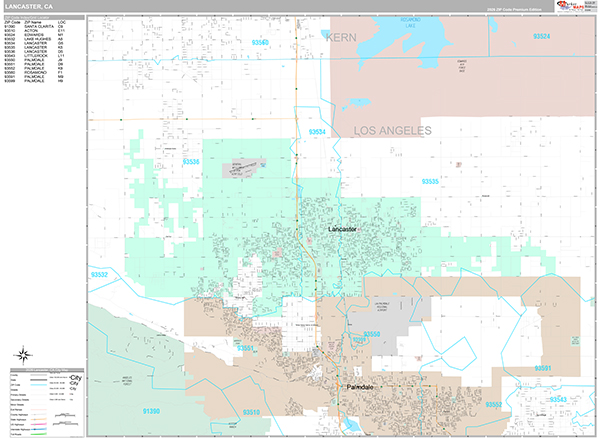Click the Market Maps logo
The height and width of the screenshot is (438, 600).
tap(571, 6)
